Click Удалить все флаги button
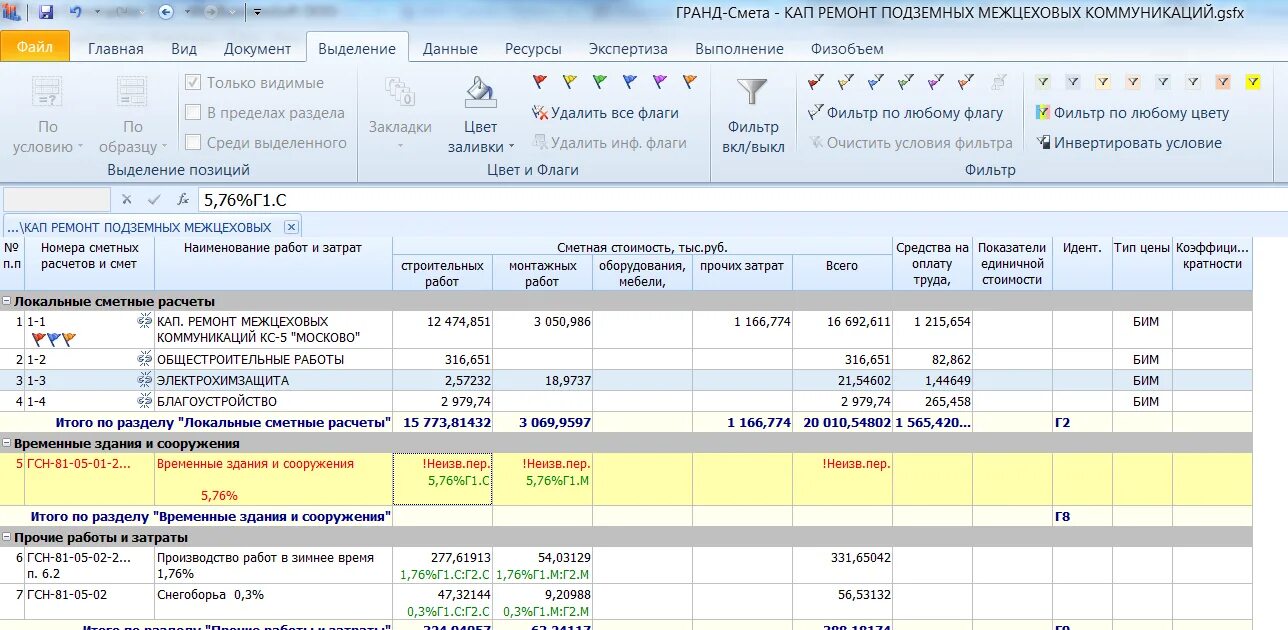Viewport: 1288px width, 630px height. click(x=605, y=113)
